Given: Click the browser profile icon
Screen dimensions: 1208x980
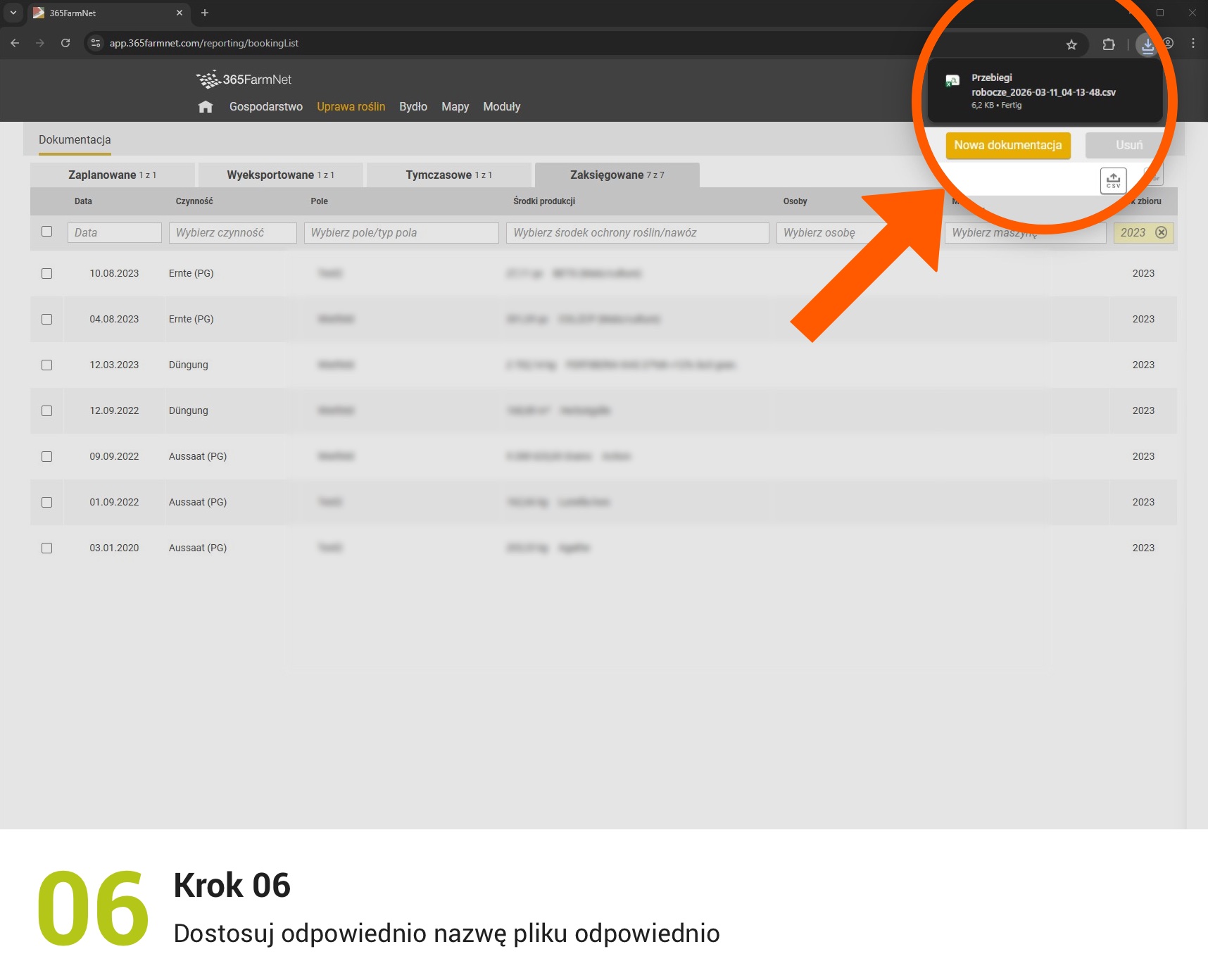Looking at the screenshot, I should pos(1167,44).
